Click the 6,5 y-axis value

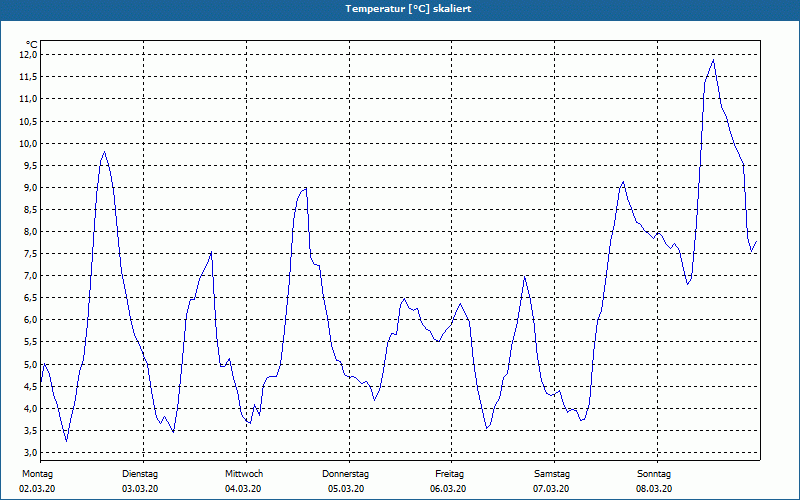tap(30, 297)
